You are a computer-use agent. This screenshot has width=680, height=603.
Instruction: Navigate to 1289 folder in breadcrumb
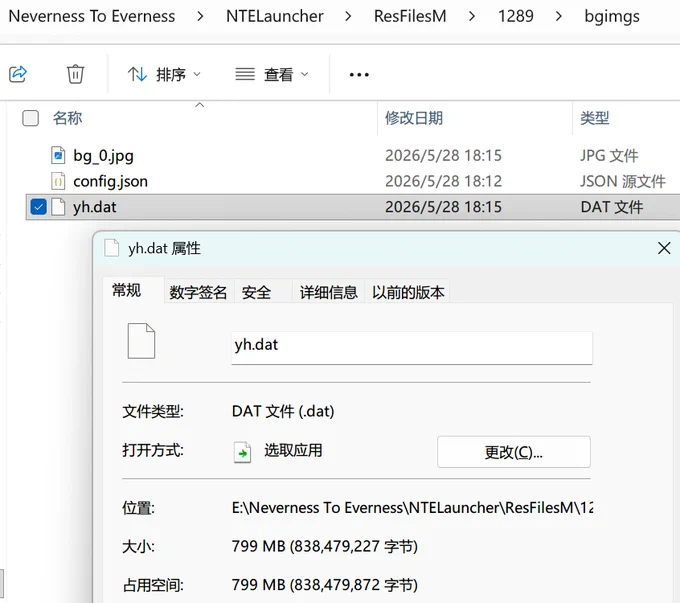click(x=516, y=16)
